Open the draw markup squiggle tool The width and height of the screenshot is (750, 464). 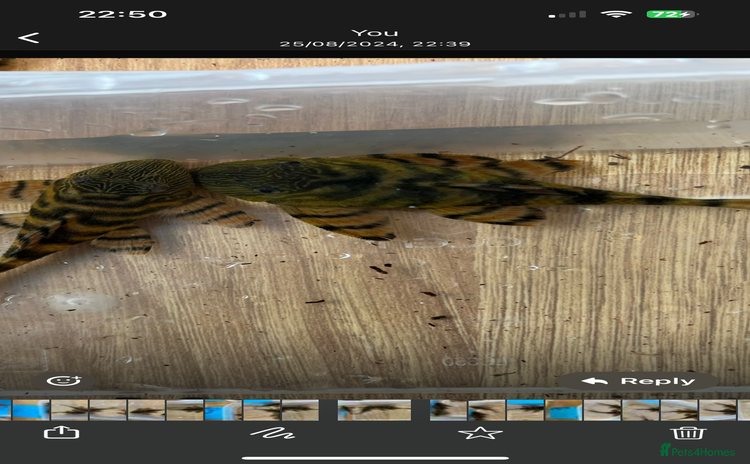(x=272, y=433)
